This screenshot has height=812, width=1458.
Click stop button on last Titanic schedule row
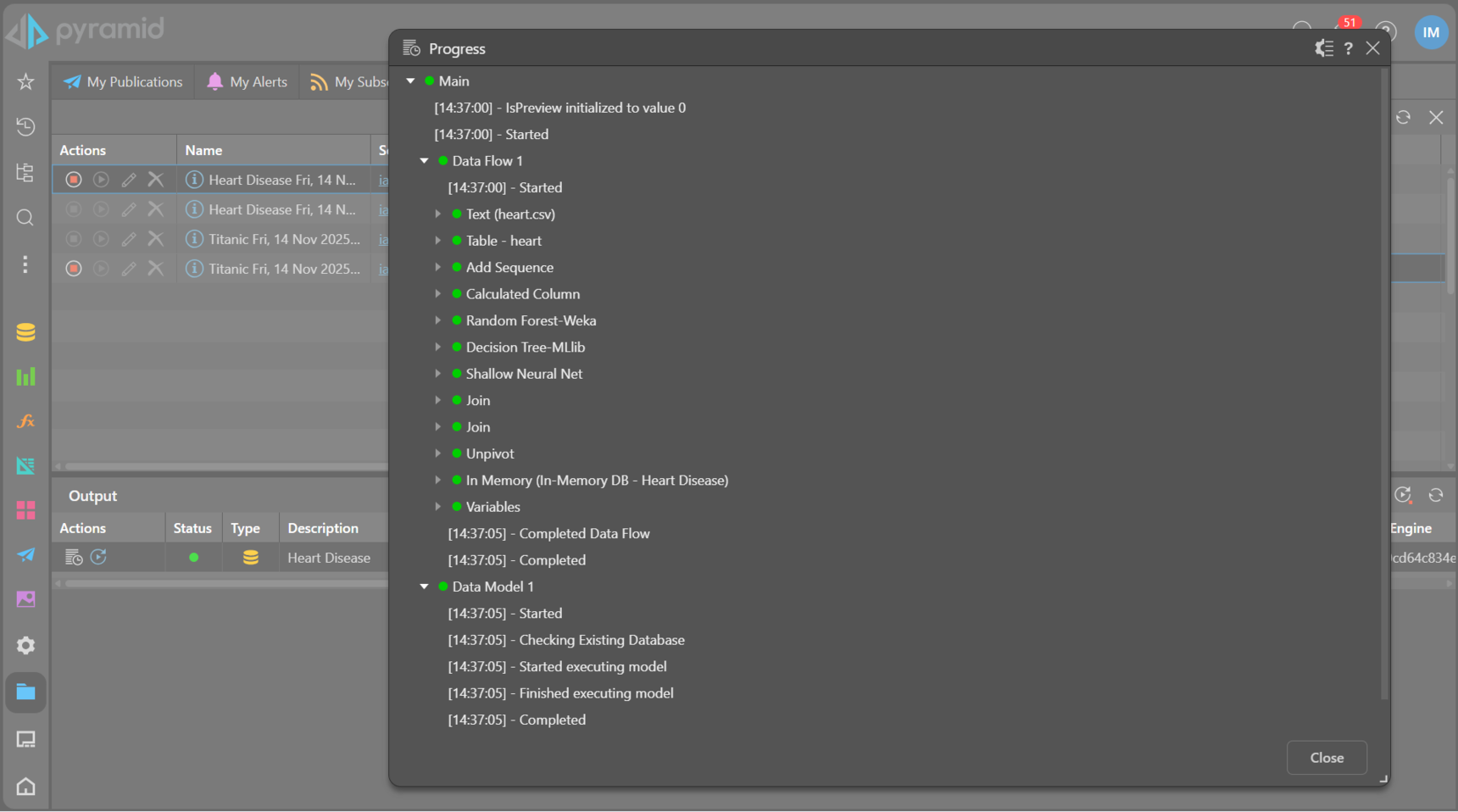pos(74,269)
